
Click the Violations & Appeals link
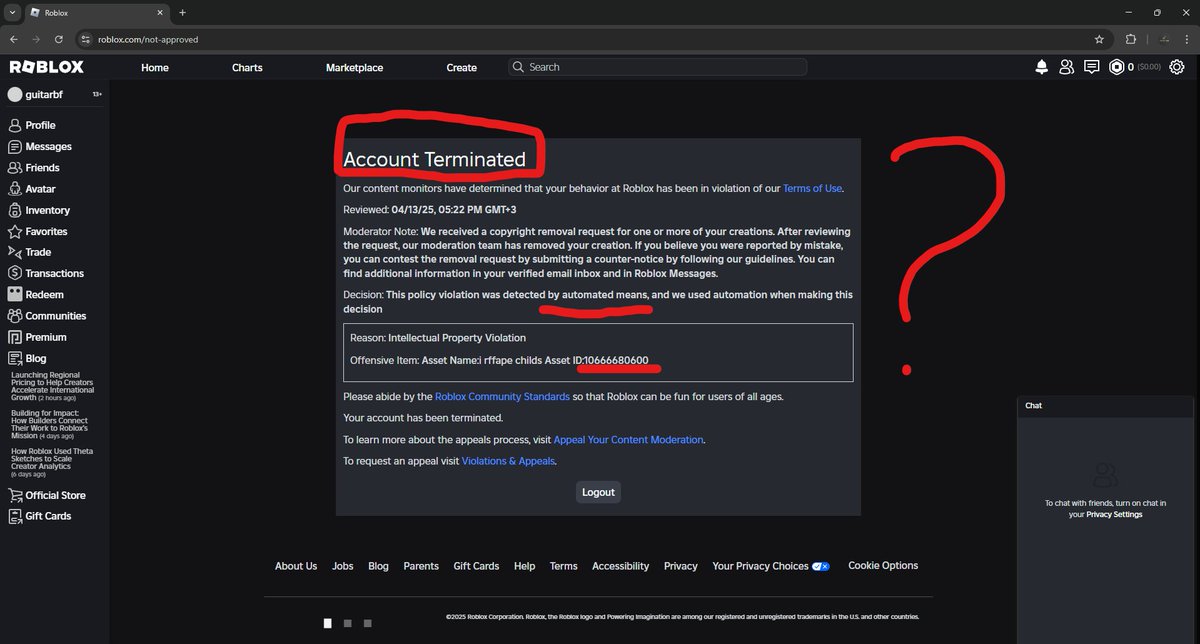508,460
